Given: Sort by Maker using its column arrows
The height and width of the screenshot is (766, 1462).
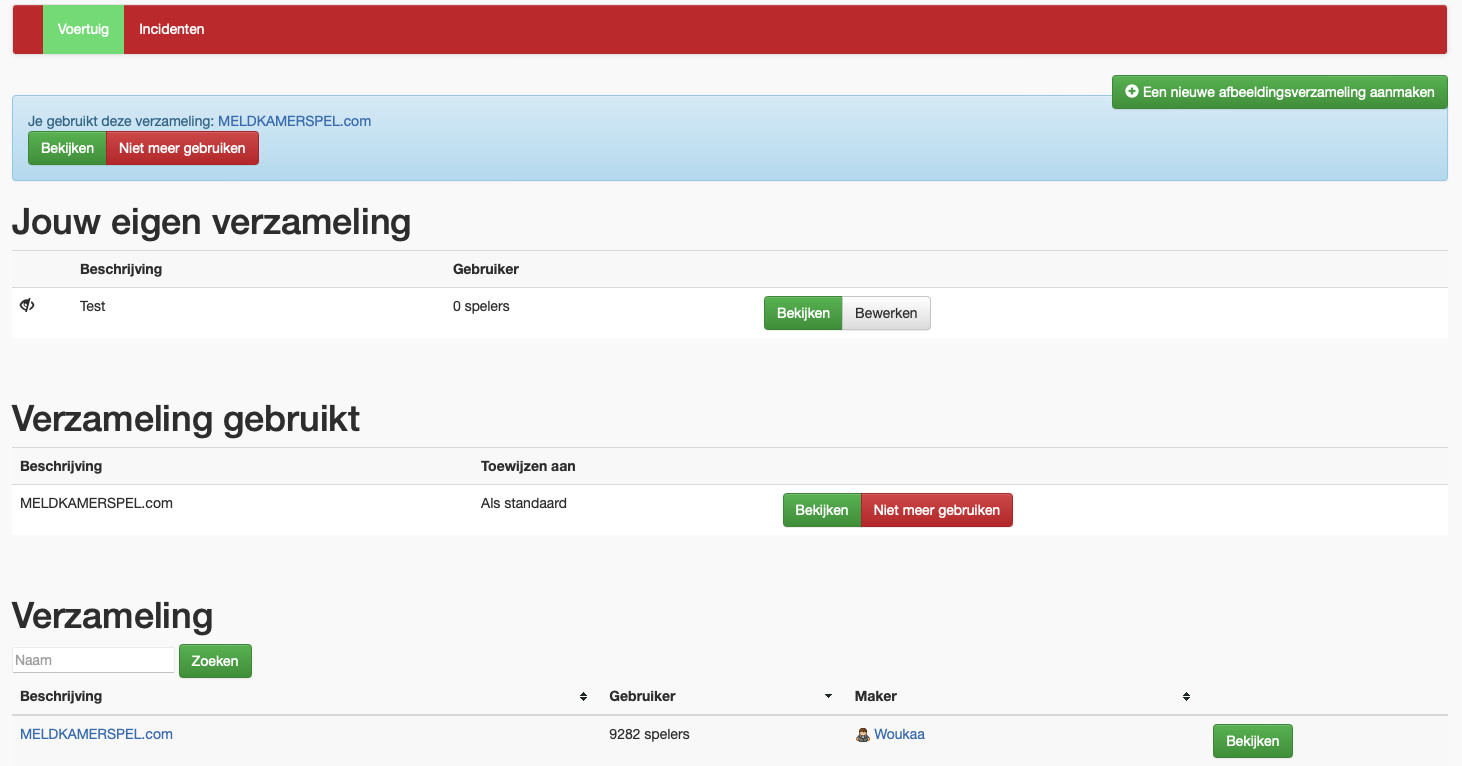Looking at the screenshot, I should (1186, 697).
